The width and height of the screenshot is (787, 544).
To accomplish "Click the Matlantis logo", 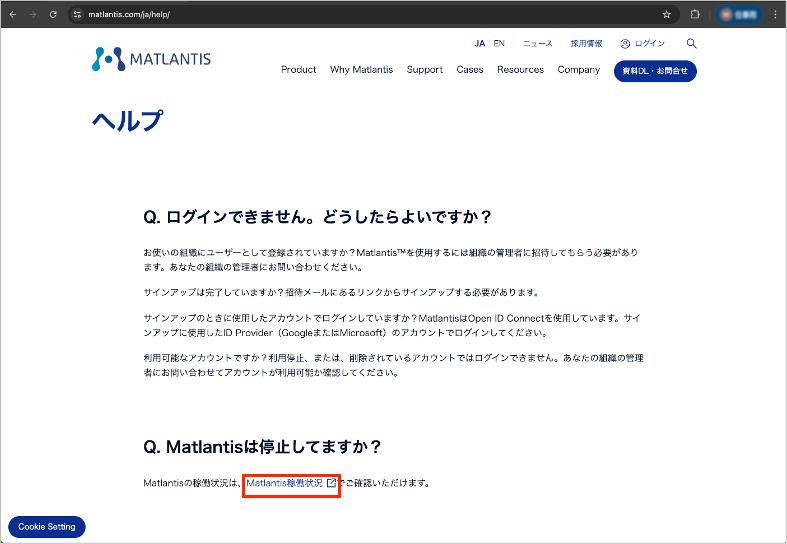I will pos(151,59).
